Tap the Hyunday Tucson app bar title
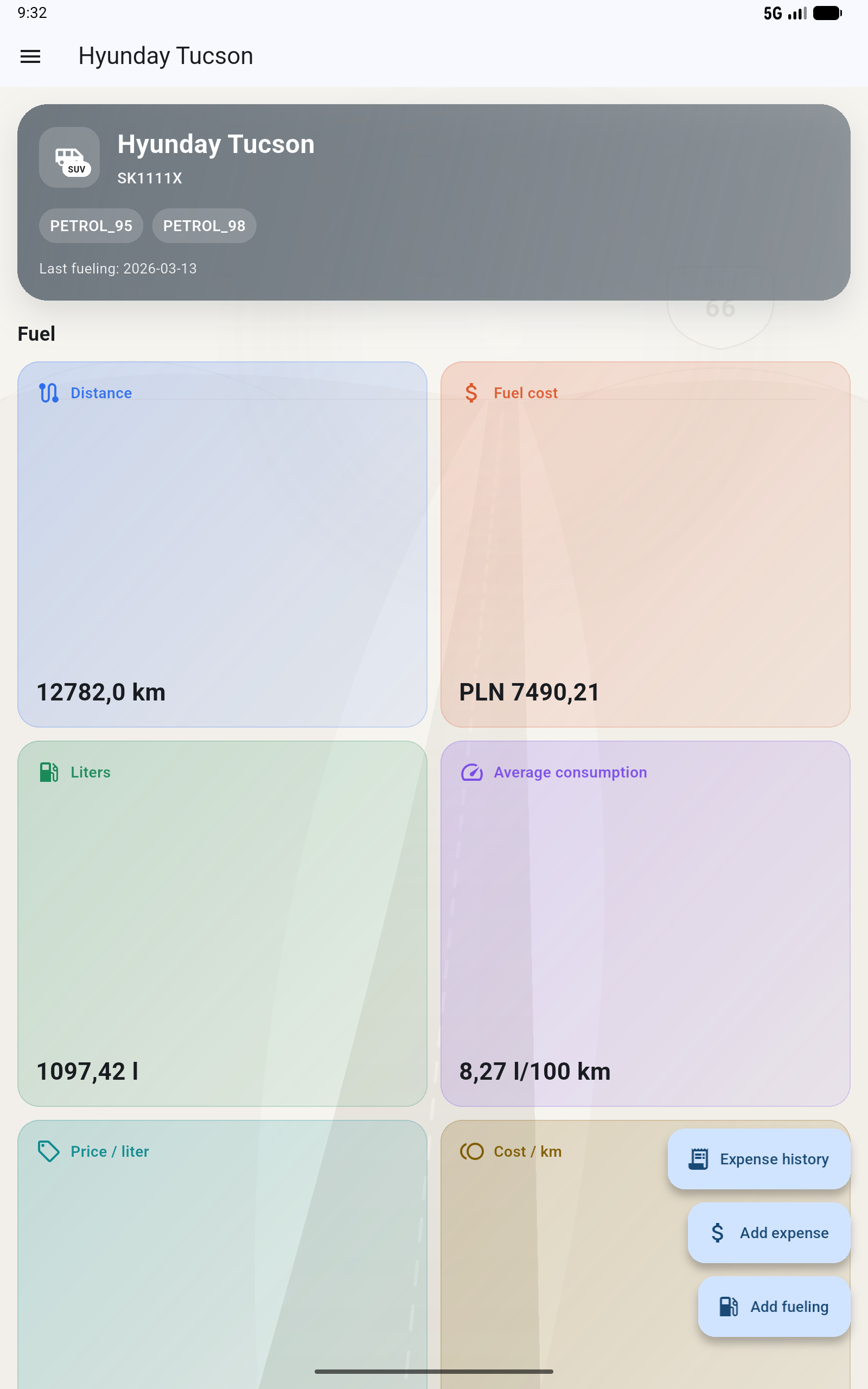Screen dimensions: 868x1389 165,56
